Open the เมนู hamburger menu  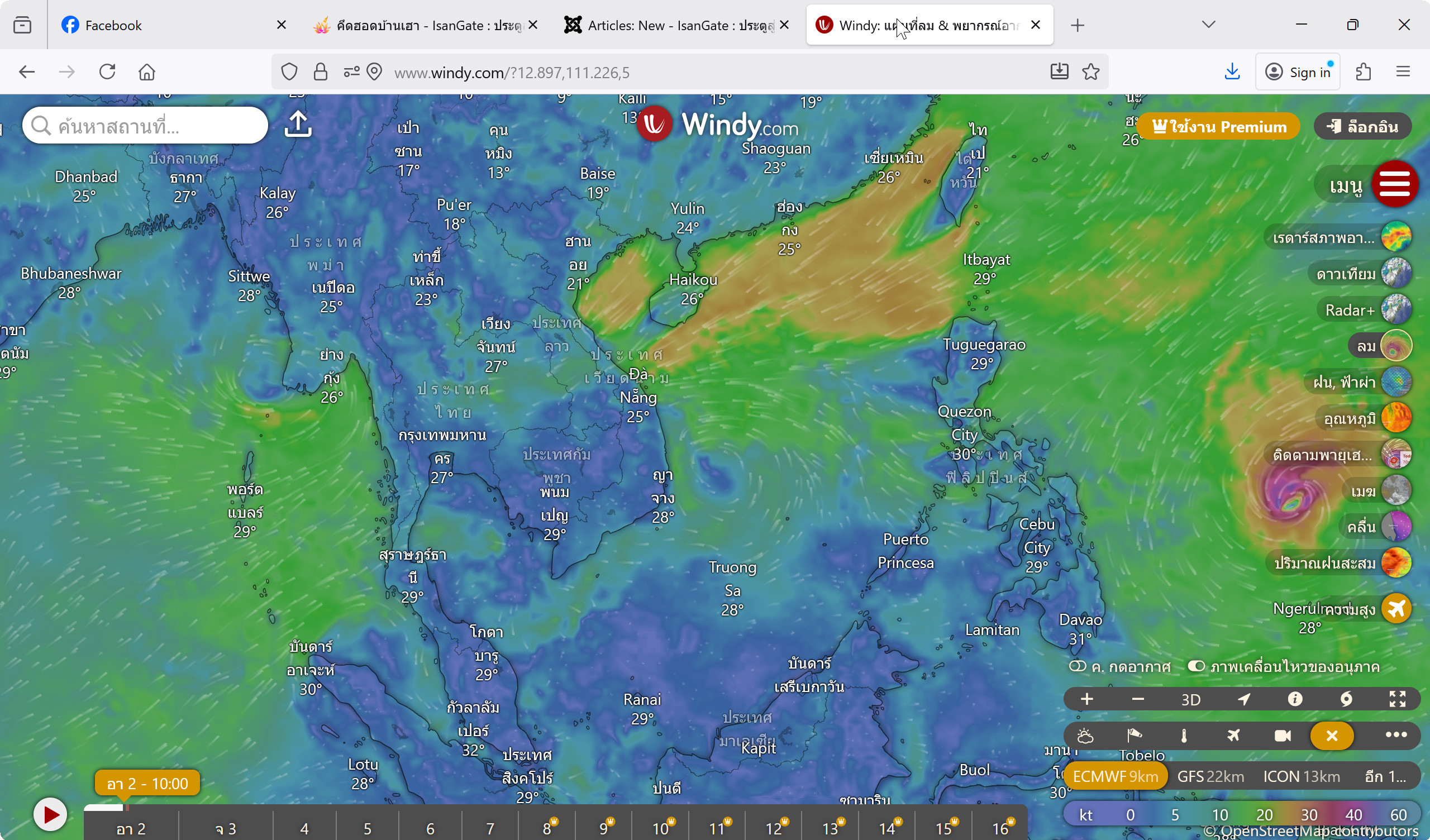click(1396, 183)
